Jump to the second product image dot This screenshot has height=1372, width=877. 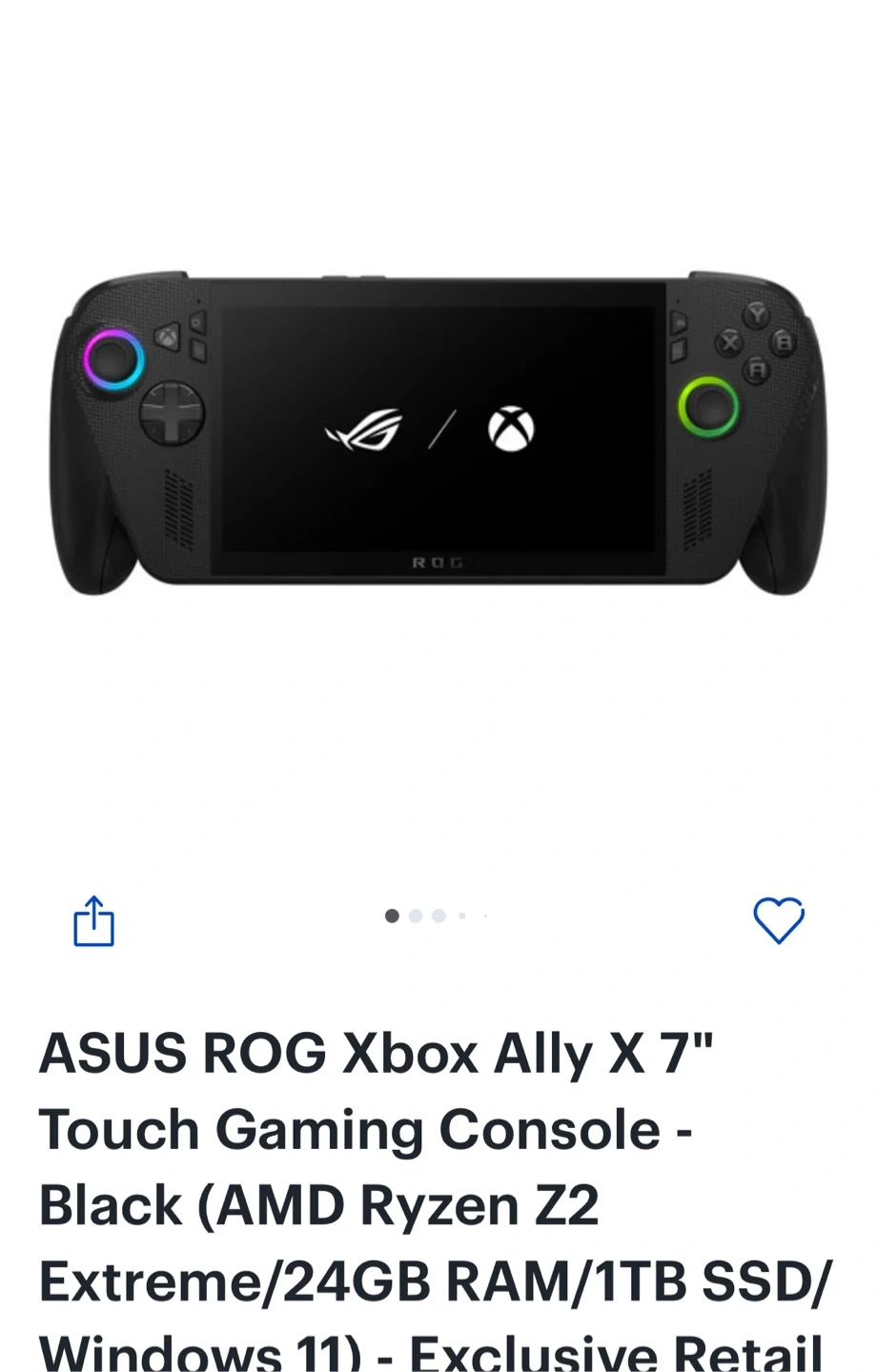tap(416, 916)
